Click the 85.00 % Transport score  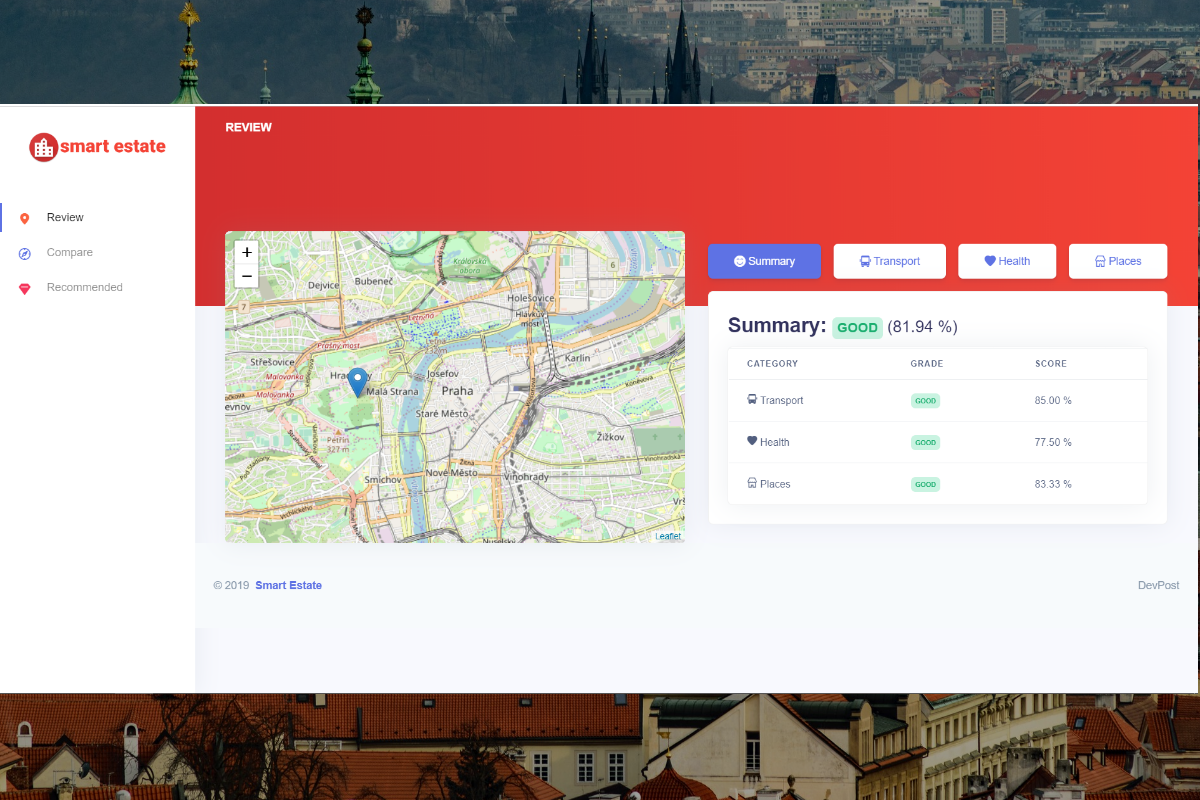point(1053,400)
